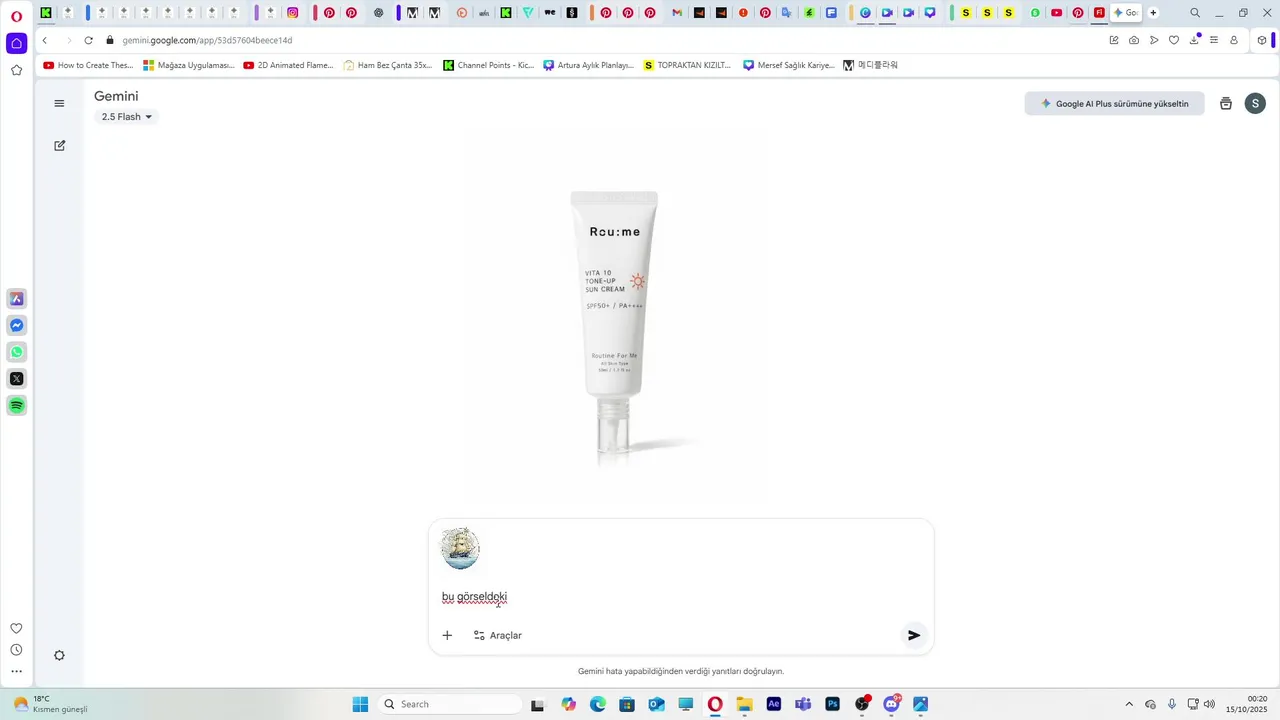Open bookmark Mersef Sağlık Kariye

click(x=789, y=65)
